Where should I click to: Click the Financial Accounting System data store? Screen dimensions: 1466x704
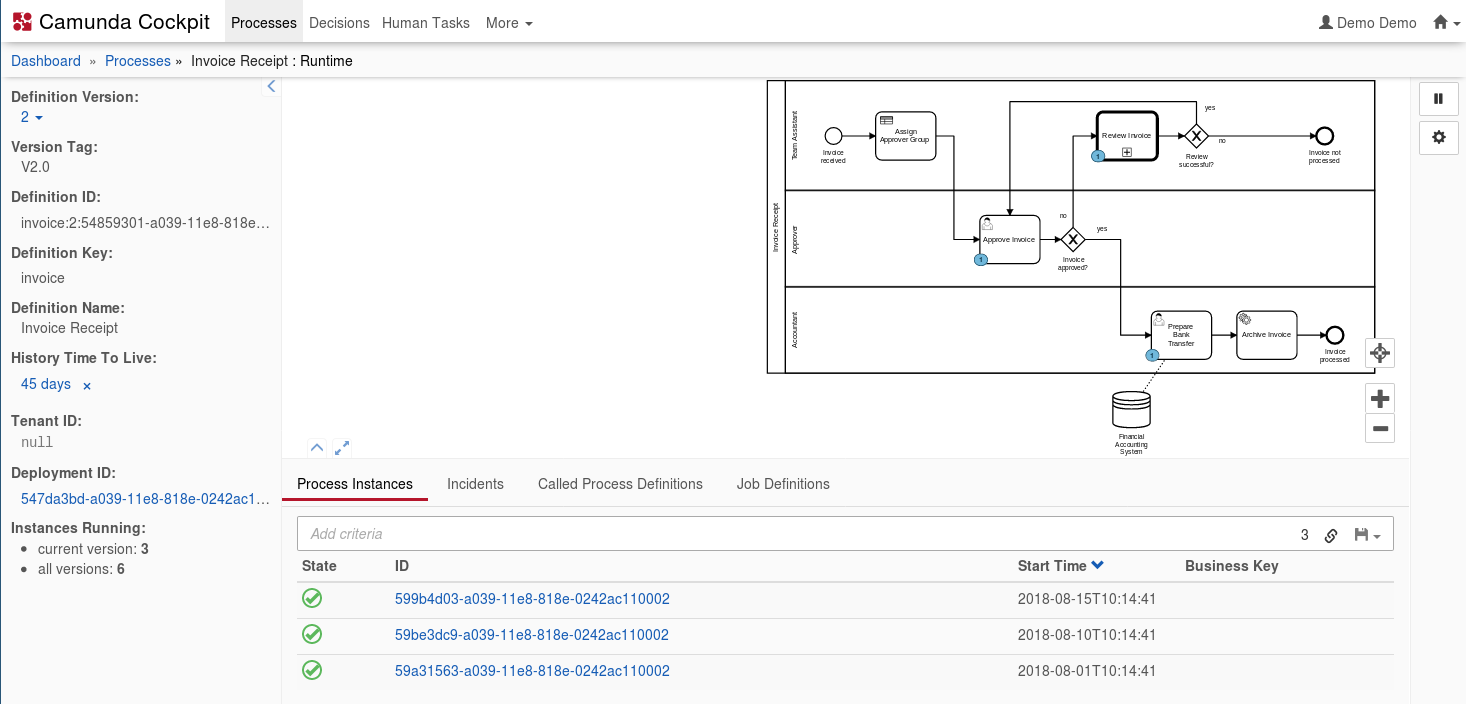point(1131,410)
